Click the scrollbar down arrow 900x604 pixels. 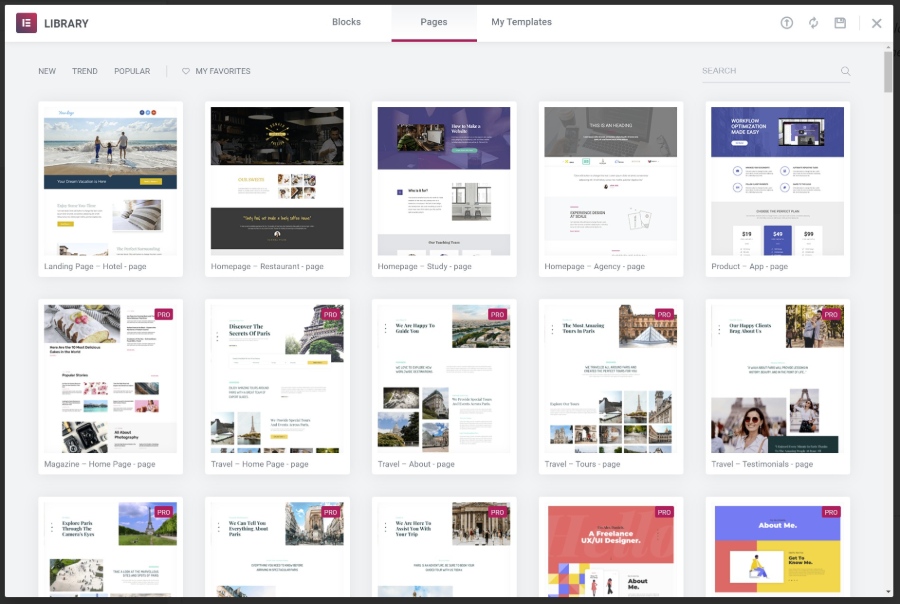pos(888,591)
